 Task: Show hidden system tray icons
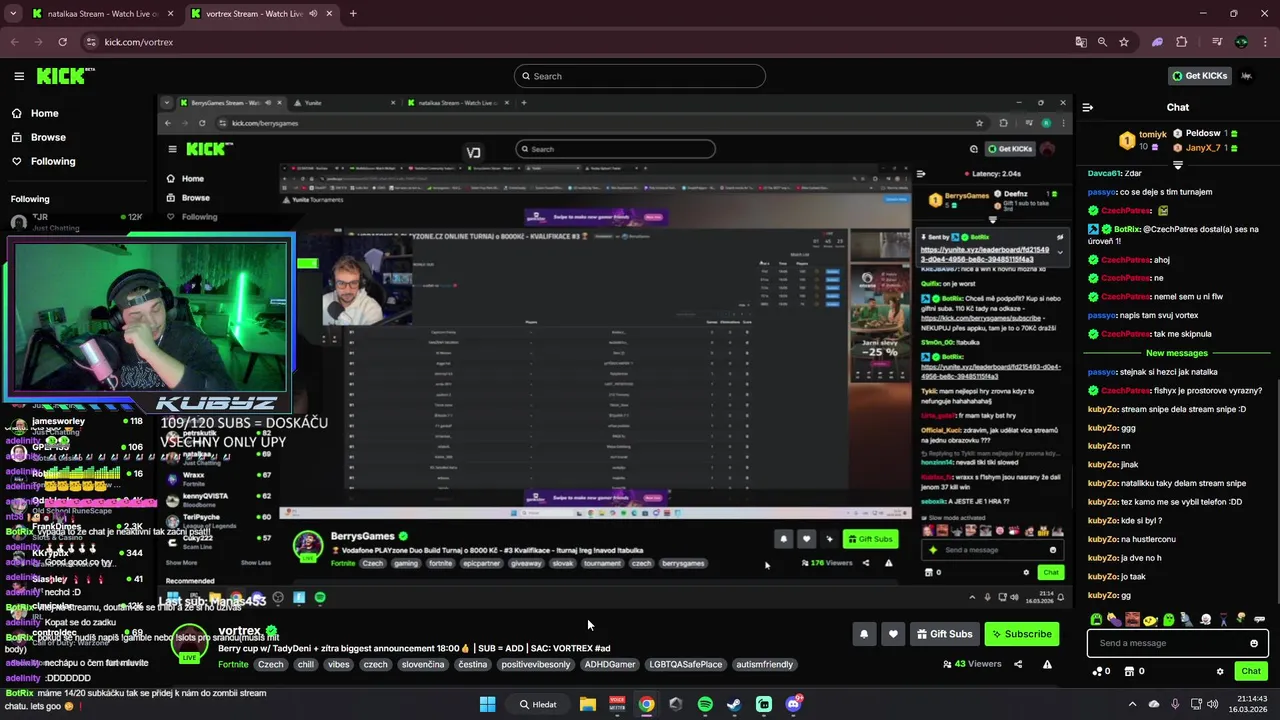[x=1132, y=704]
